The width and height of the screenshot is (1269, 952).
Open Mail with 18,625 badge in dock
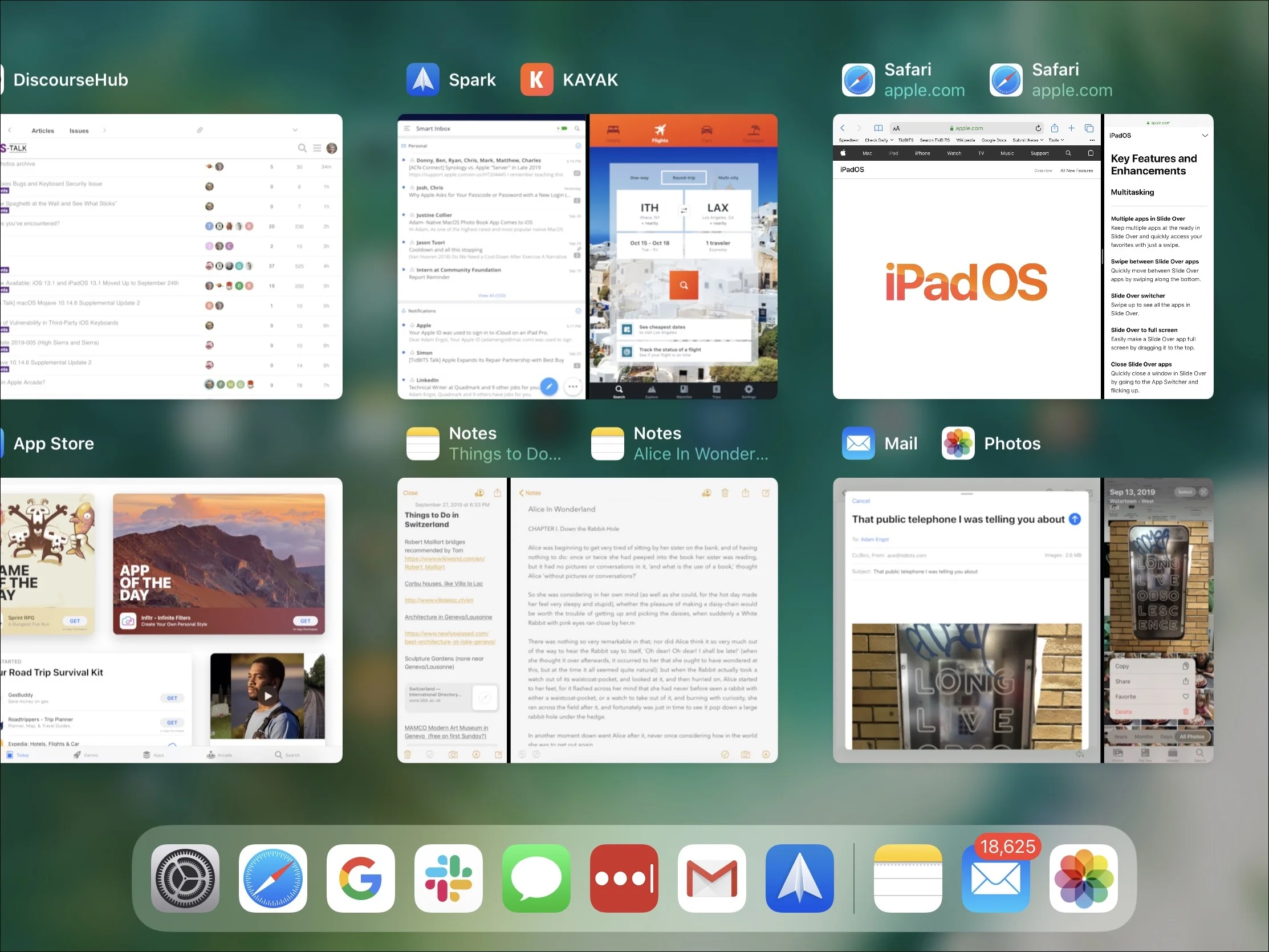pyautogui.click(x=995, y=878)
